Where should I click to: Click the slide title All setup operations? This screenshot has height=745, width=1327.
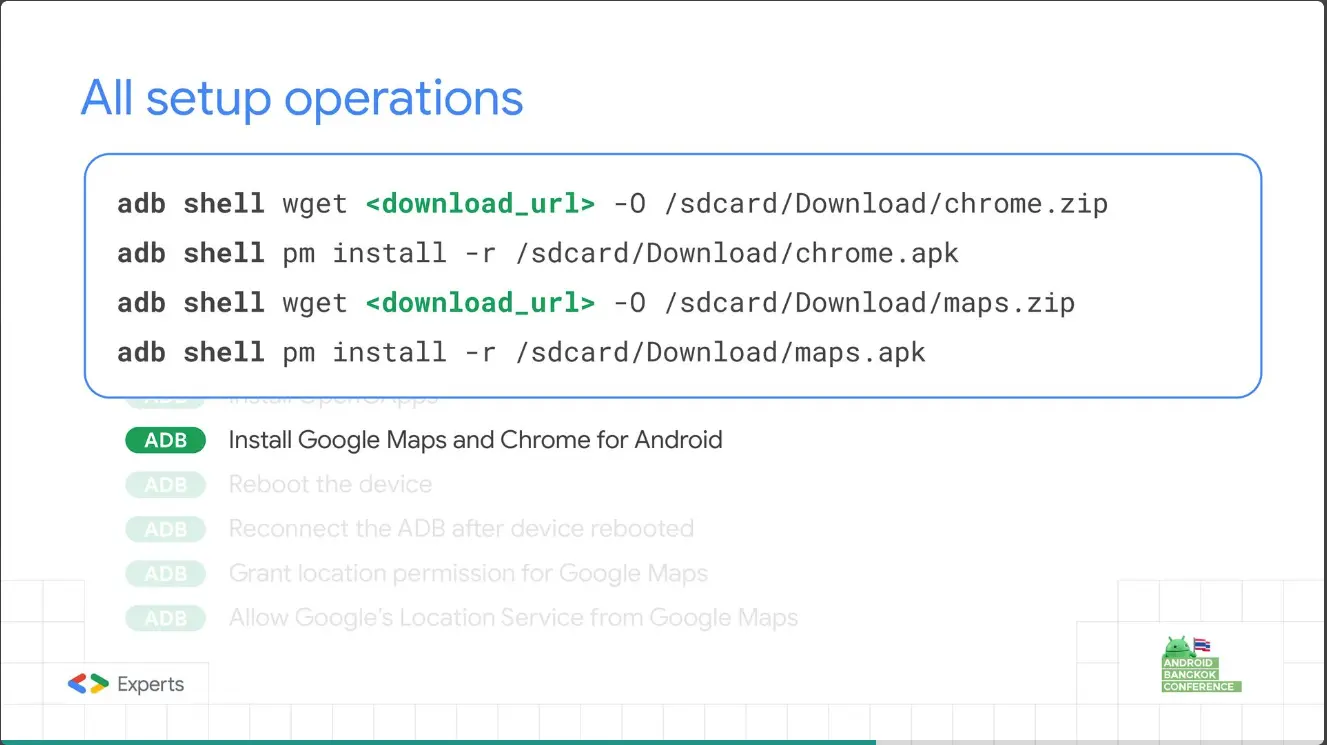(x=302, y=98)
